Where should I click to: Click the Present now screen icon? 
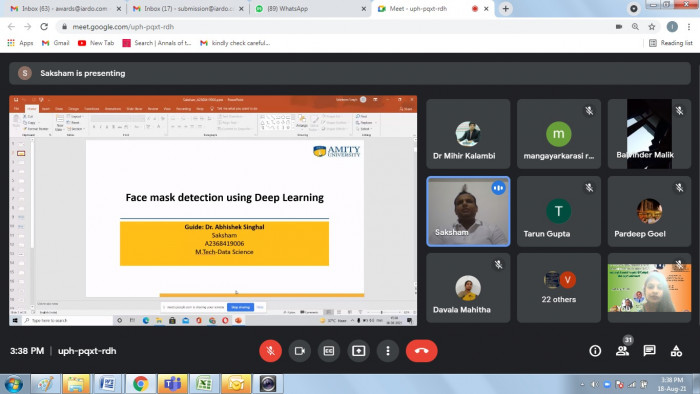358,351
